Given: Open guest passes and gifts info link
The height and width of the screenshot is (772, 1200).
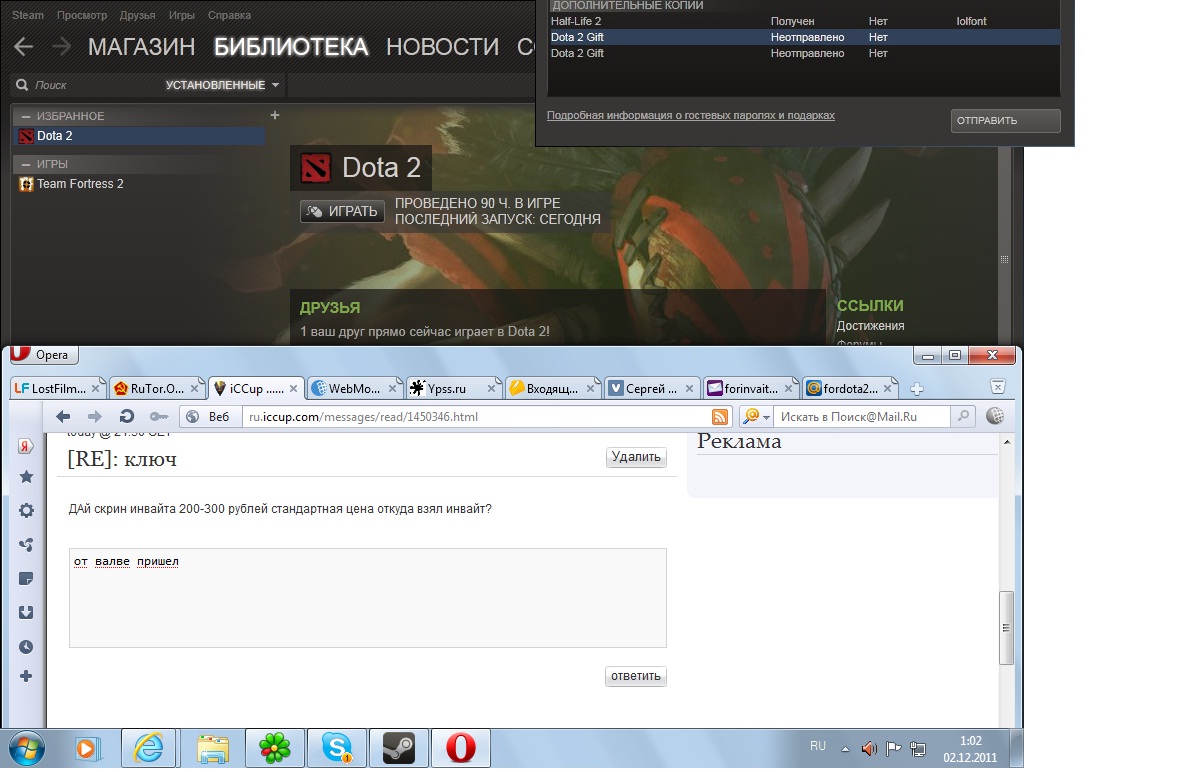Looking at the screenshot, I should click(690, 115).
